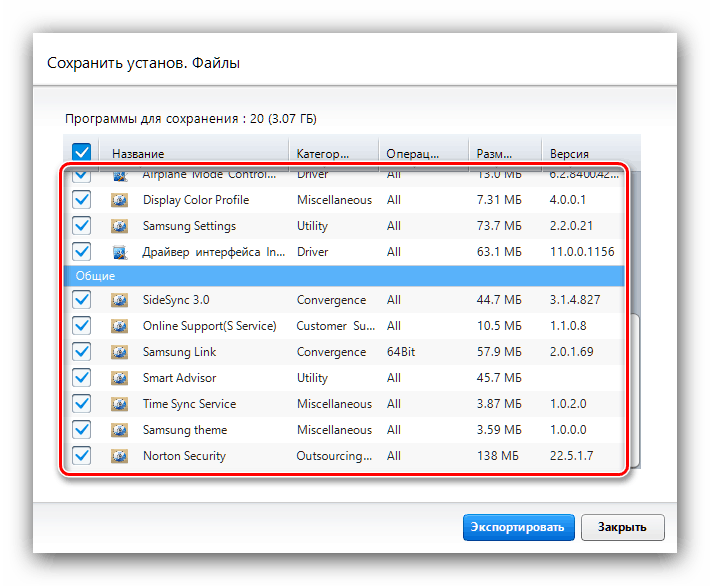Image resolution: width=710 pixels, height=586 pixels.
Task: Click the 73.7 МБ size value
Action: coord(499,226)
